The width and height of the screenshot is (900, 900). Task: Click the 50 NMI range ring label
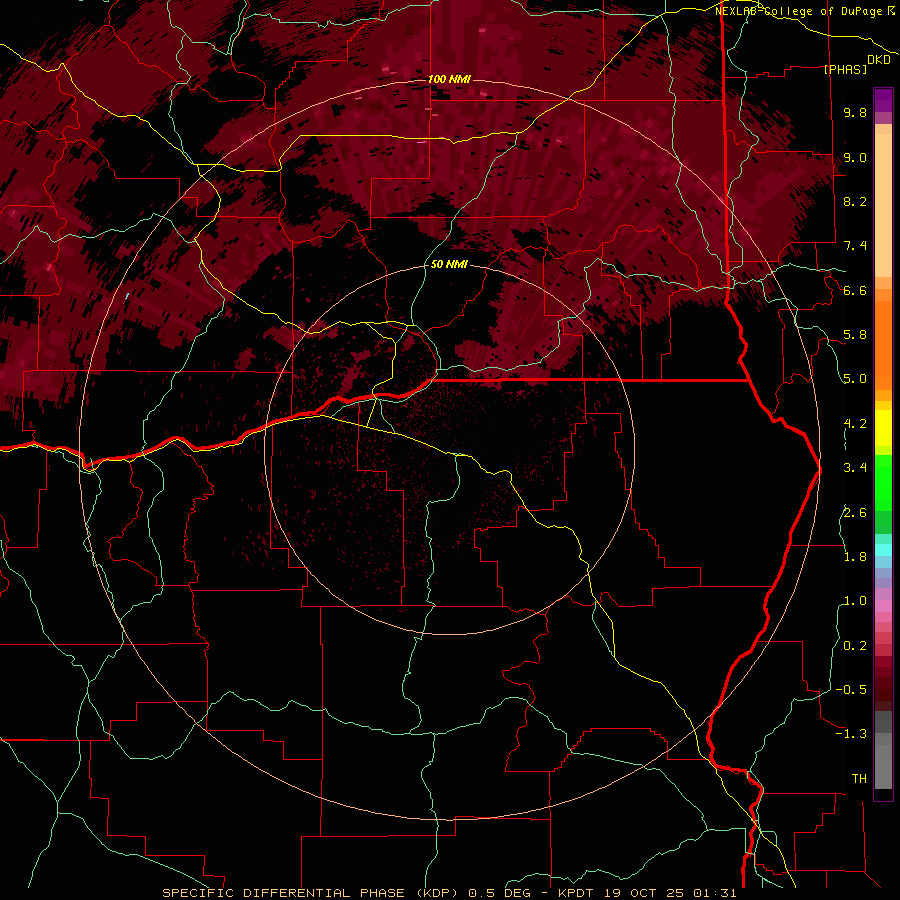point(449,264)
